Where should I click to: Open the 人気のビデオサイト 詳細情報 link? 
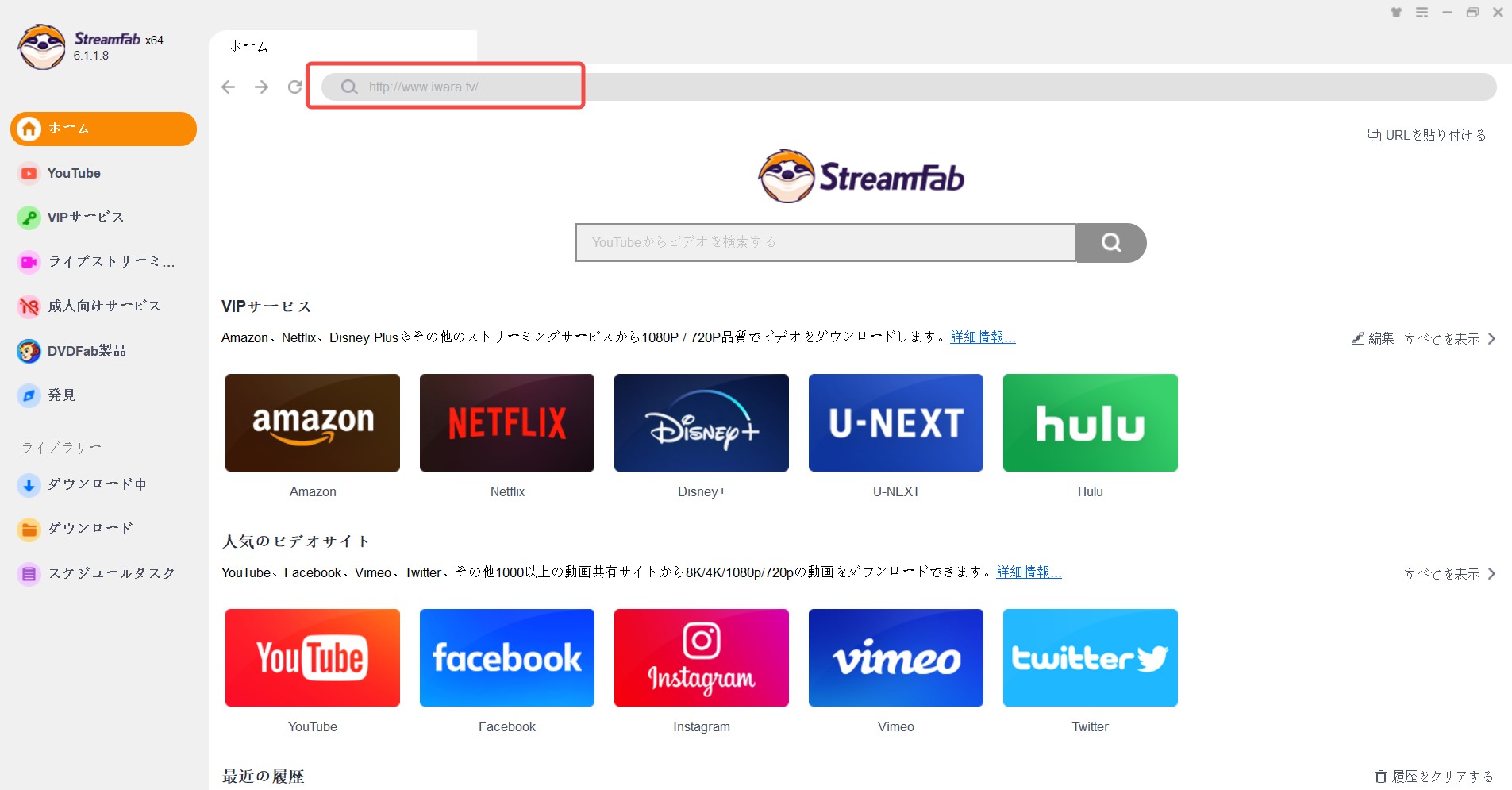pyautogui.click(x=1029, y=572)
